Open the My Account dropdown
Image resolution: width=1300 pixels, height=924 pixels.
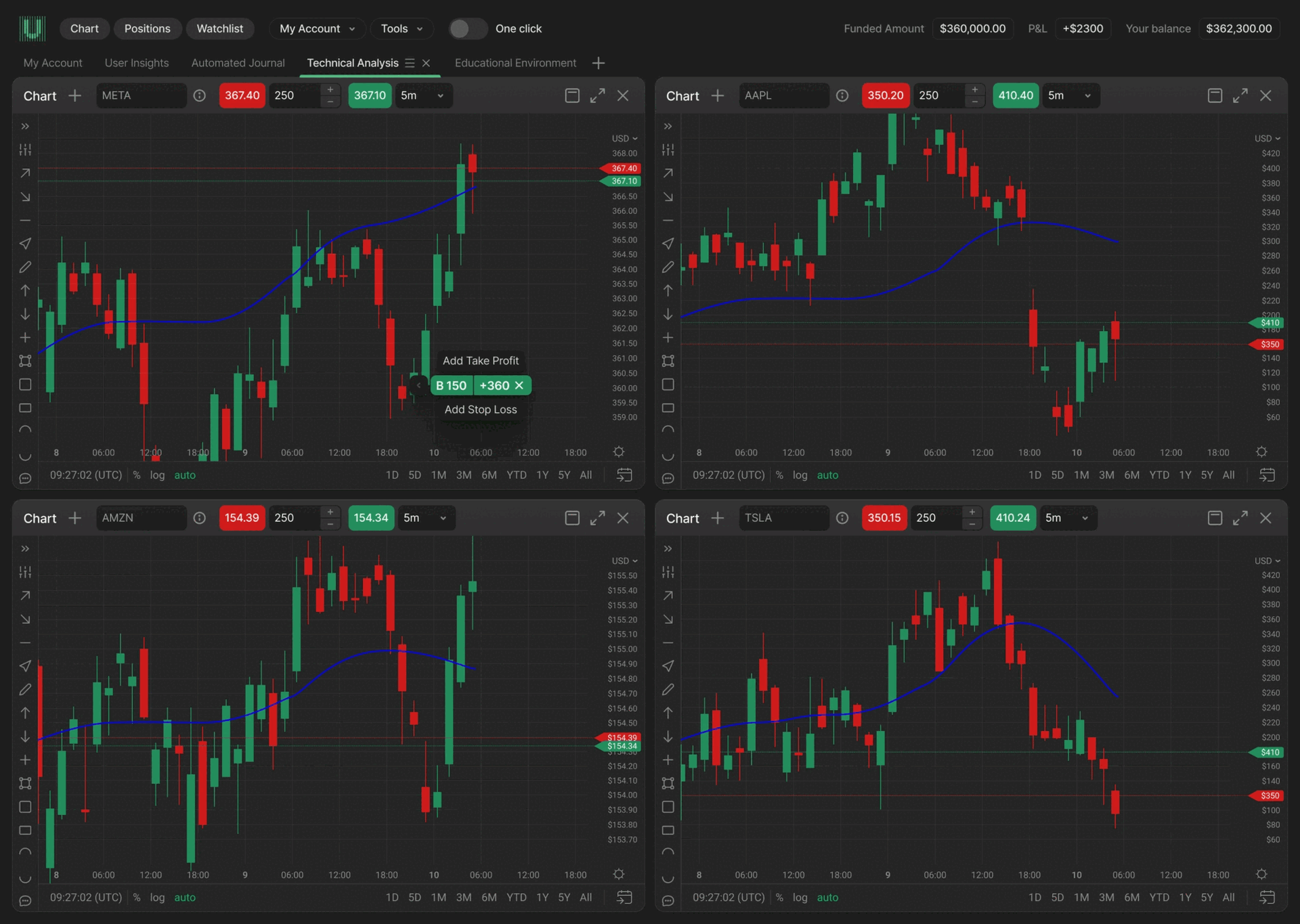[x=317, y=28]
